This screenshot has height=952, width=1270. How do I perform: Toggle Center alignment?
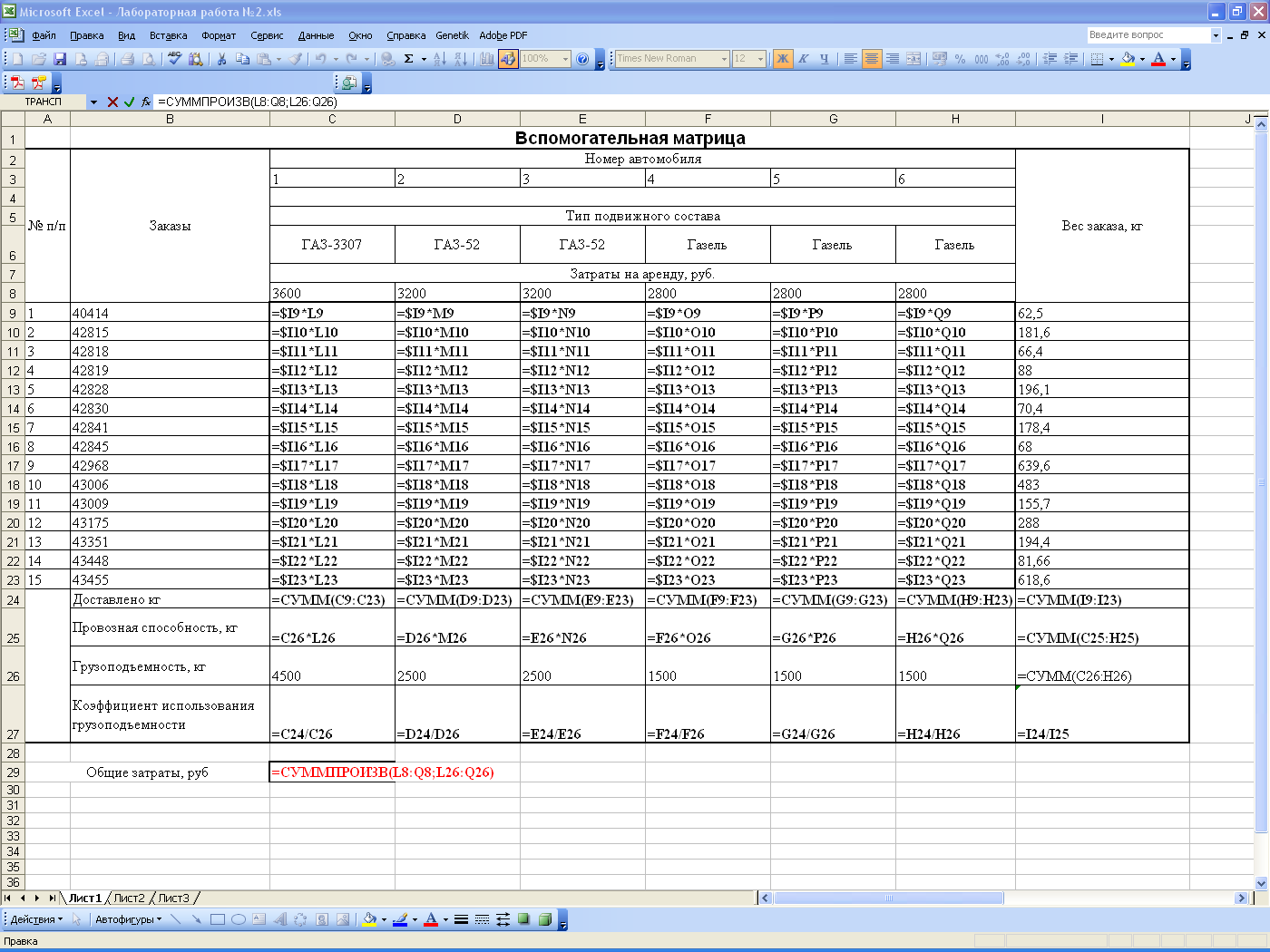pos(871,59)
